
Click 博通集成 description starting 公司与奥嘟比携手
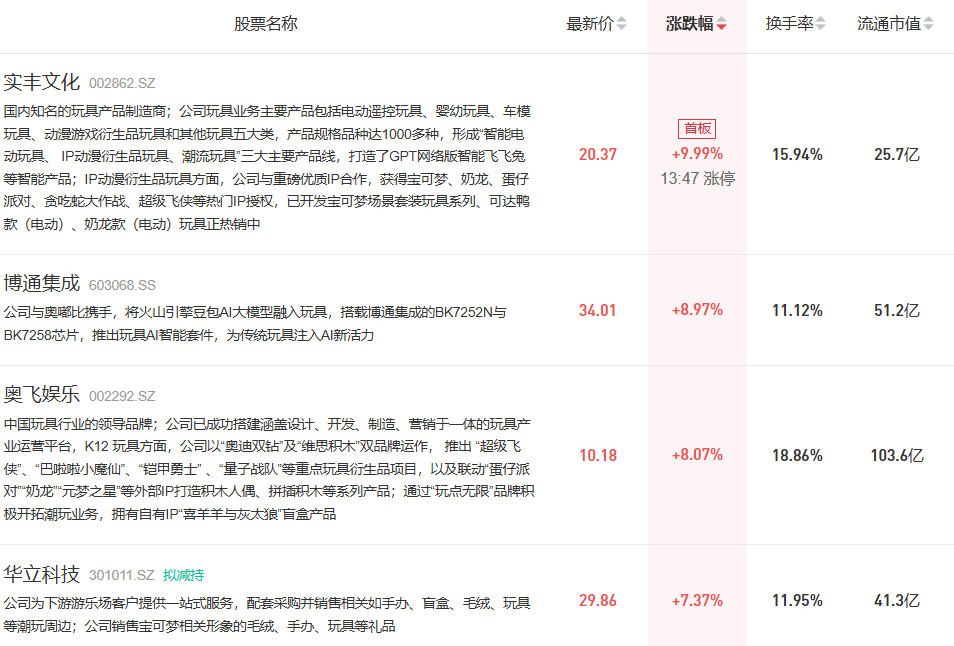point(255,324)
